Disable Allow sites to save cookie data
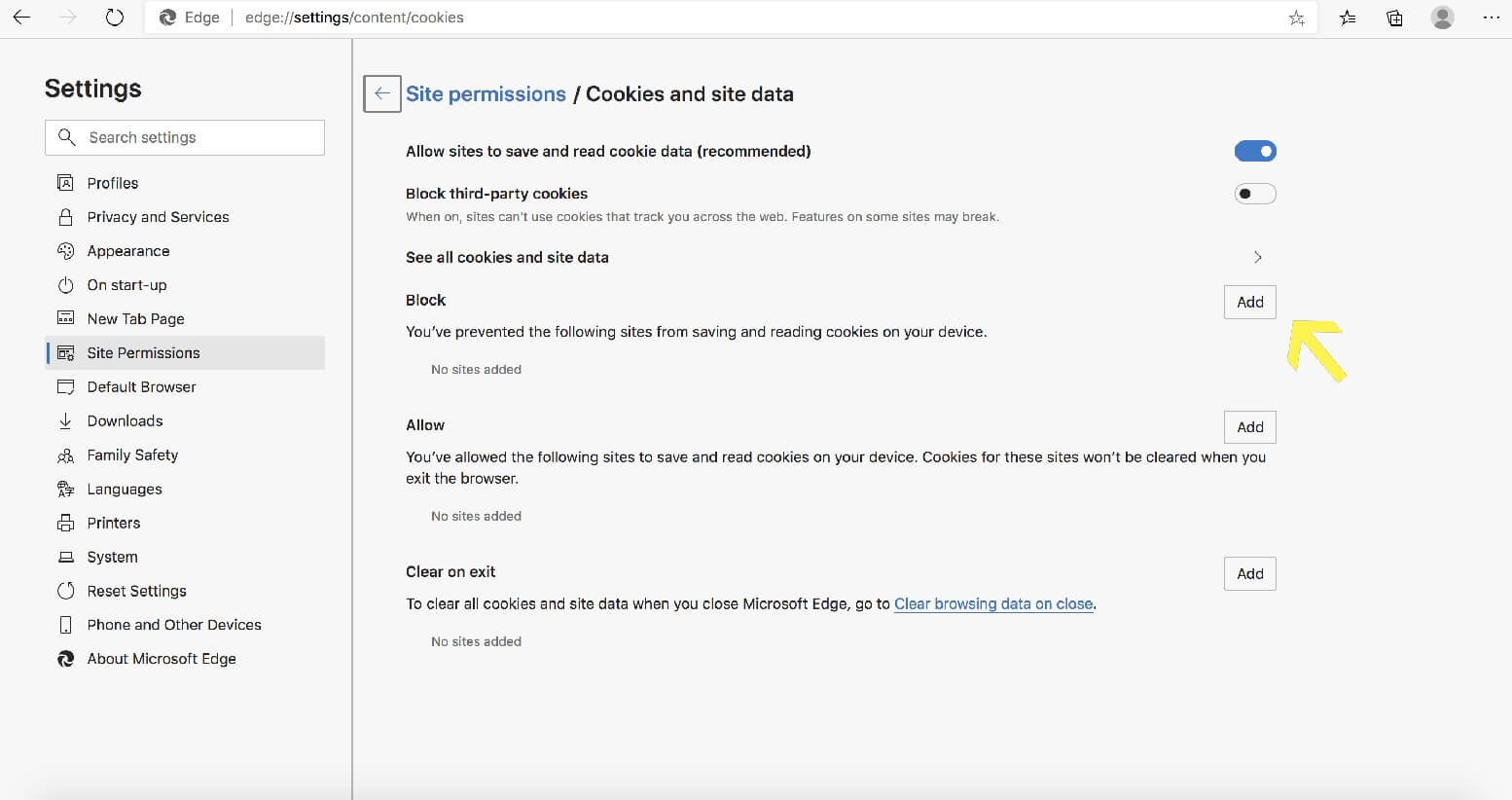The image size is (1512, 800). coord(1254,151)
